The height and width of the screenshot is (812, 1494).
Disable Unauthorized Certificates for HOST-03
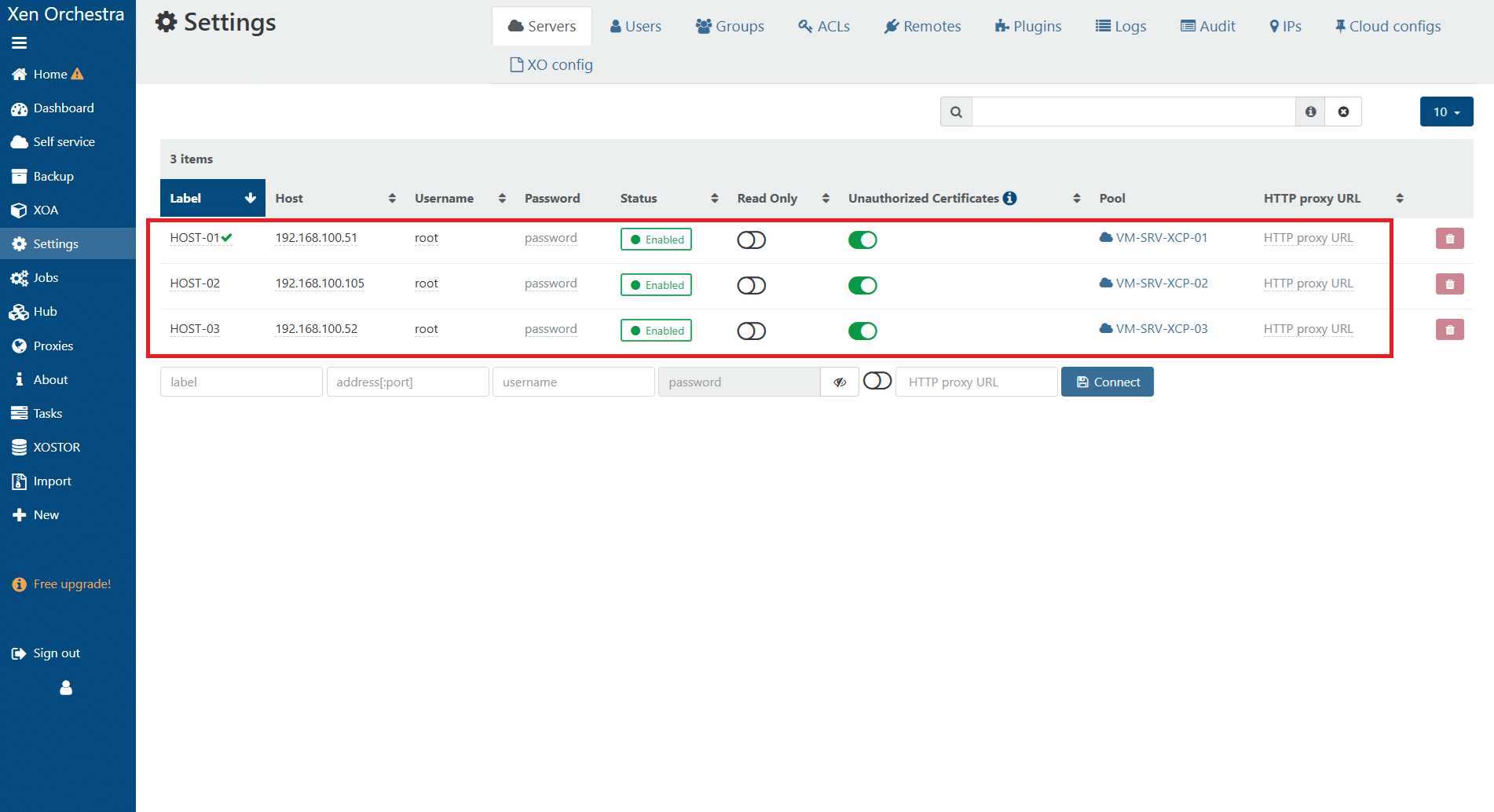click(862, 331)
